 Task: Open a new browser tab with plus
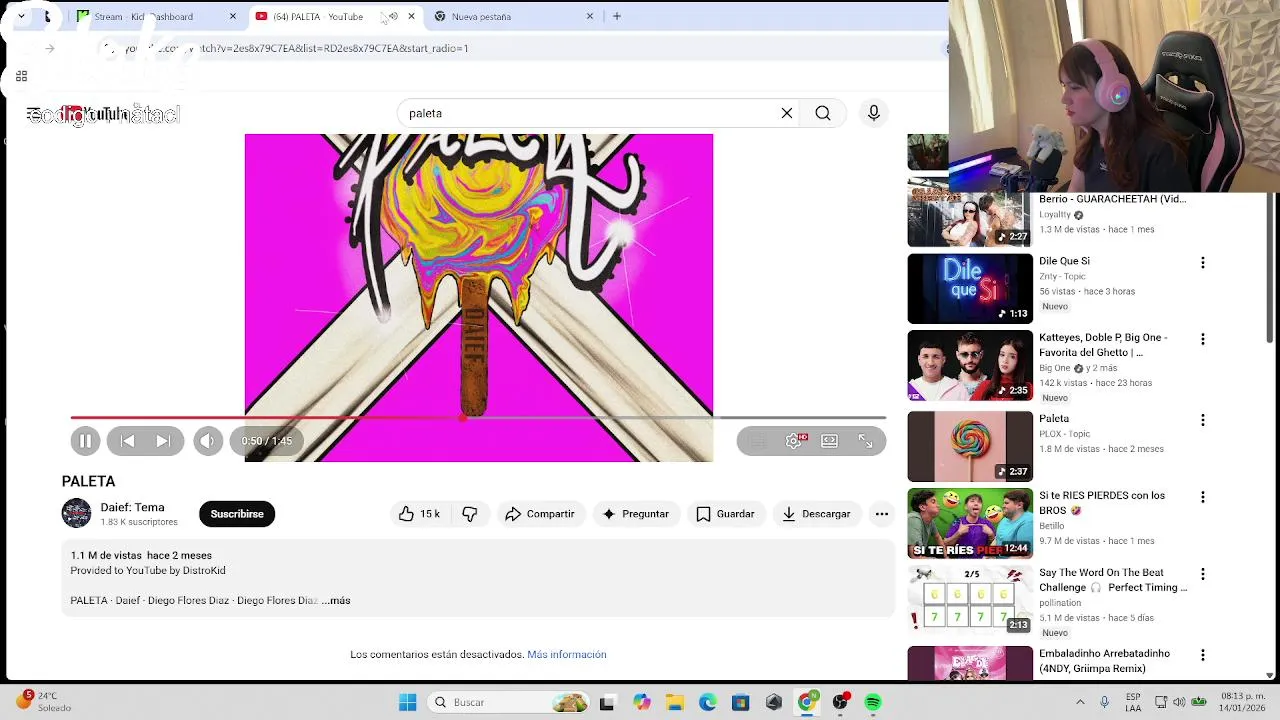pyautogui.click(x=617, y=16)
